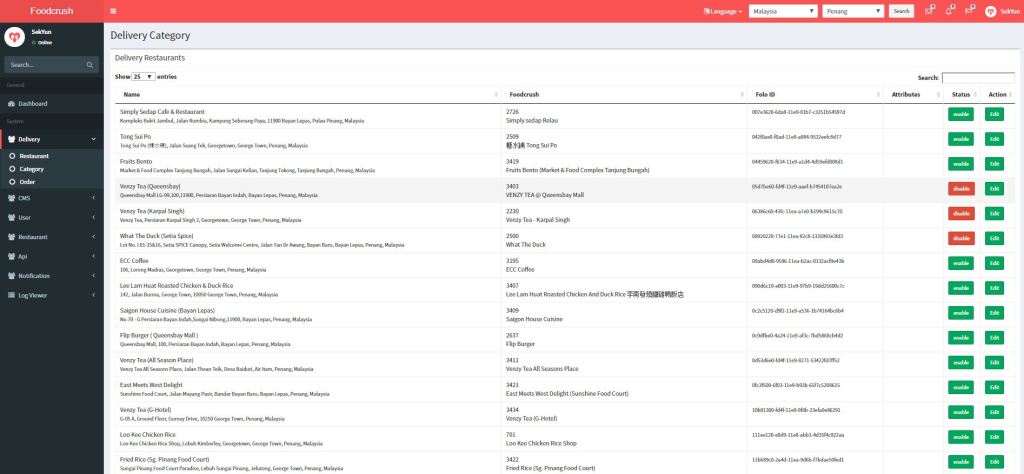1024x474 pixels.
Task: Toggle enable status for Tong Sui Po
Action: (960, 139)
